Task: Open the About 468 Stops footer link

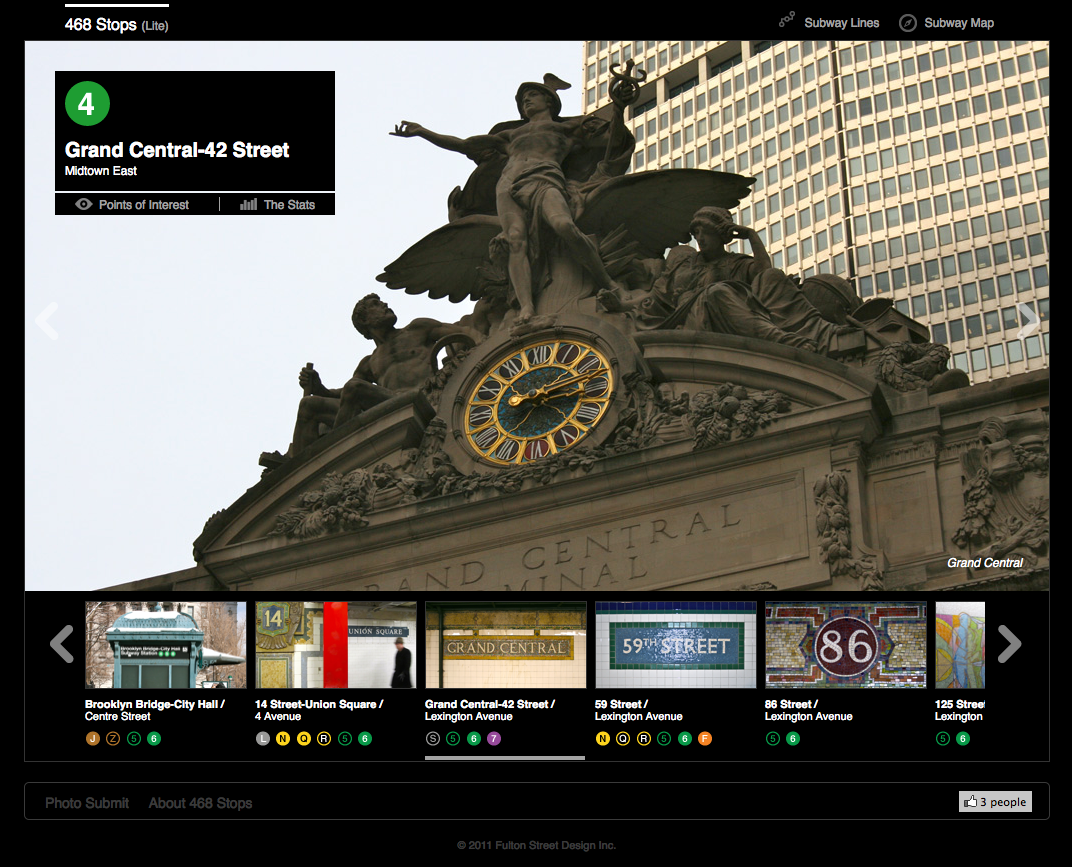Action: pos(200,803)
